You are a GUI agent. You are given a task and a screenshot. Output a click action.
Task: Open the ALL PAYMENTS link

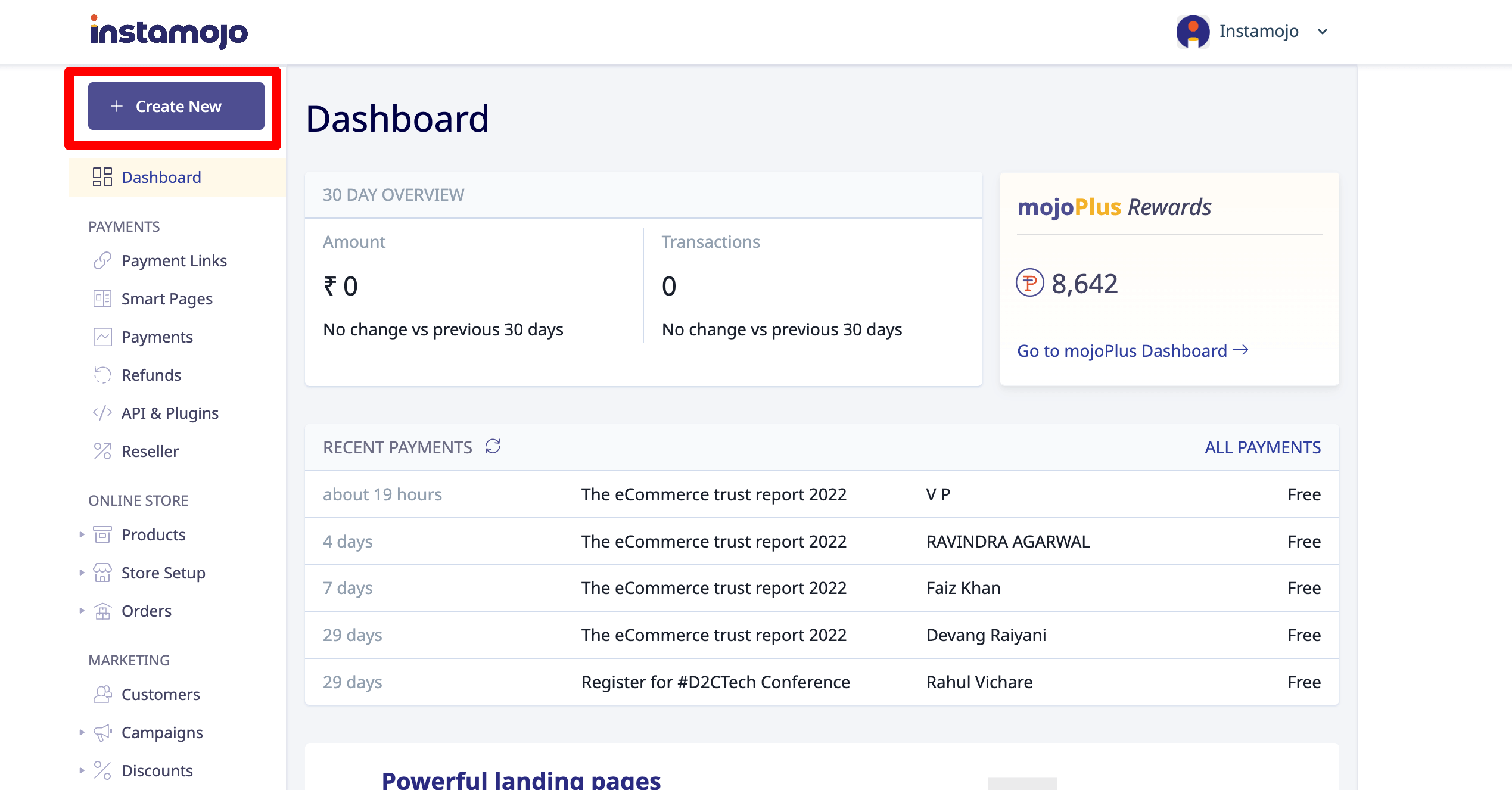1262,447
